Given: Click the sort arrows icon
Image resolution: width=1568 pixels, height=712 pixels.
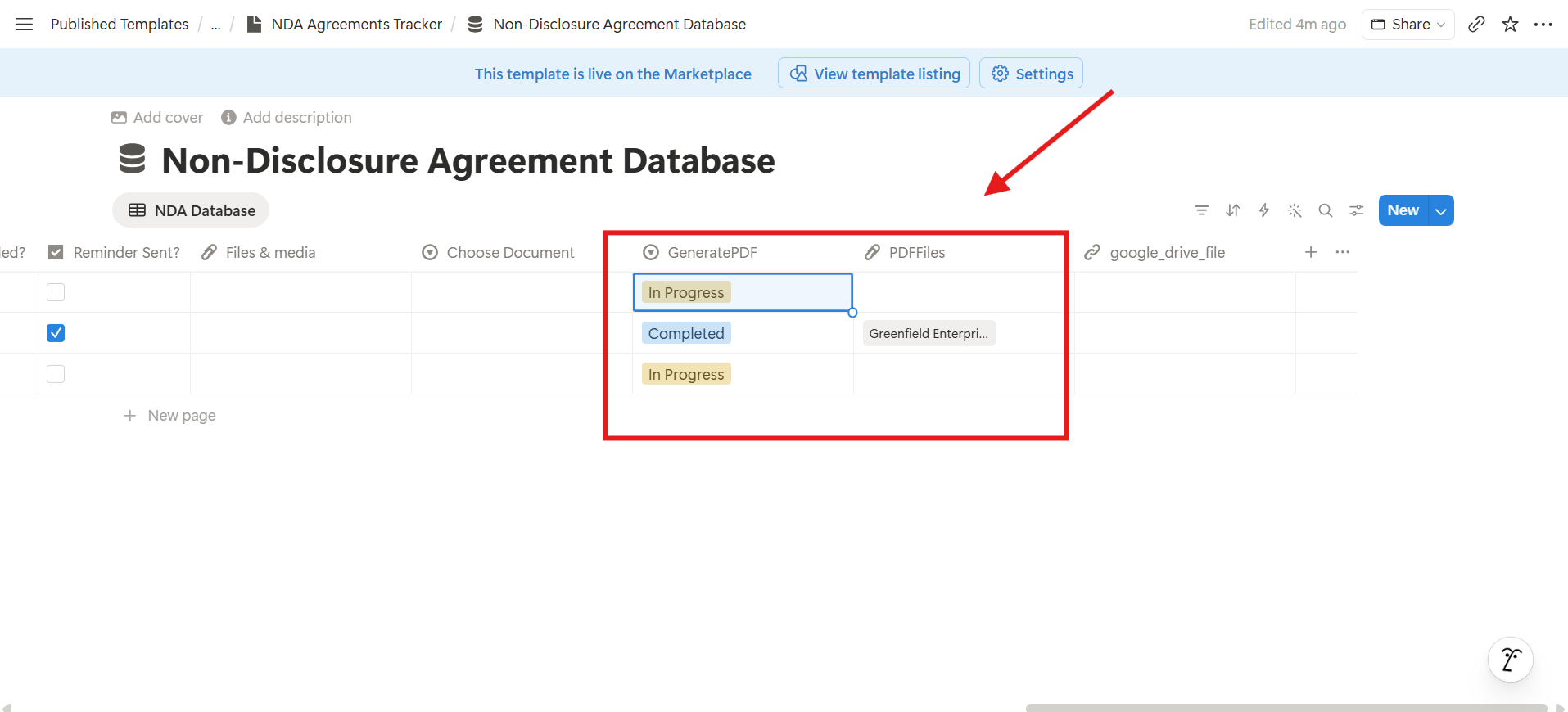Looking at the screenshot, I should point(1232,210).
